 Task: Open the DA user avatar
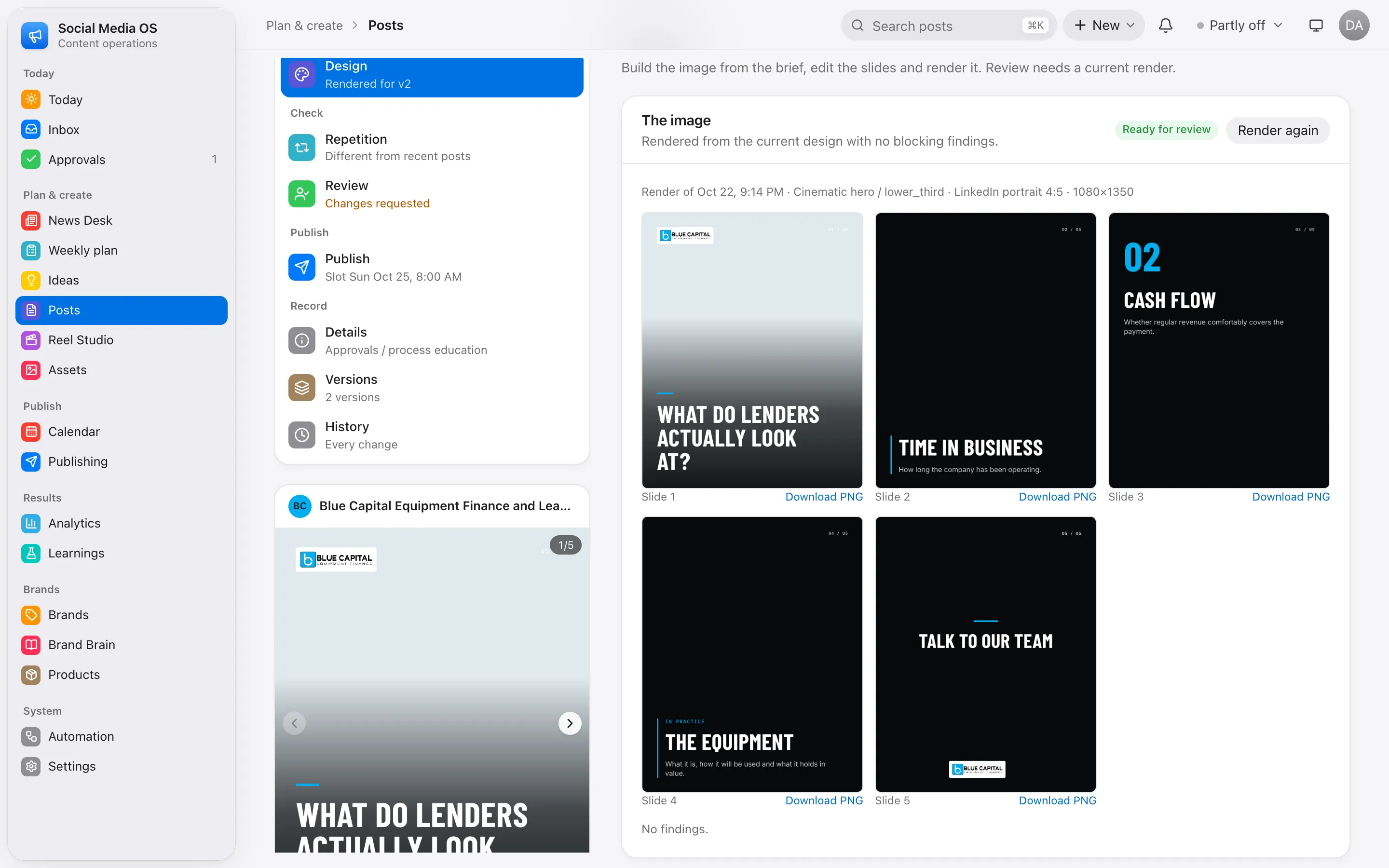click(x=1353, y=25)
